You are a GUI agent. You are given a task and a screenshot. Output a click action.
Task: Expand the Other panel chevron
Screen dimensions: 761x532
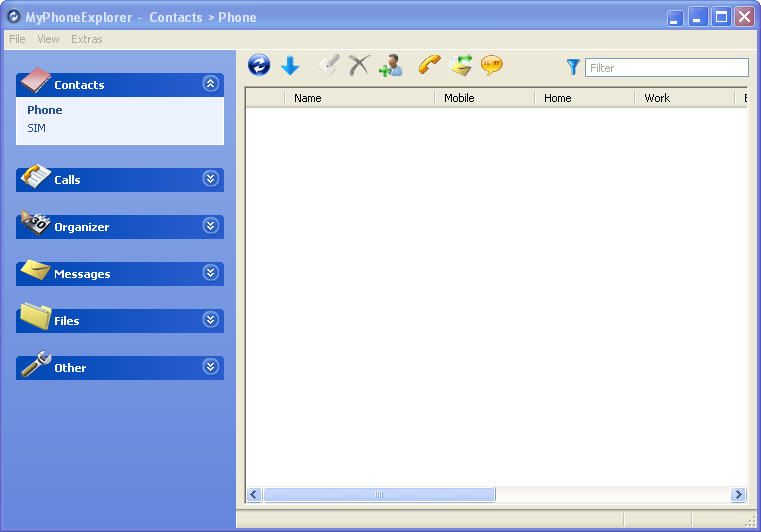point(210,366)
